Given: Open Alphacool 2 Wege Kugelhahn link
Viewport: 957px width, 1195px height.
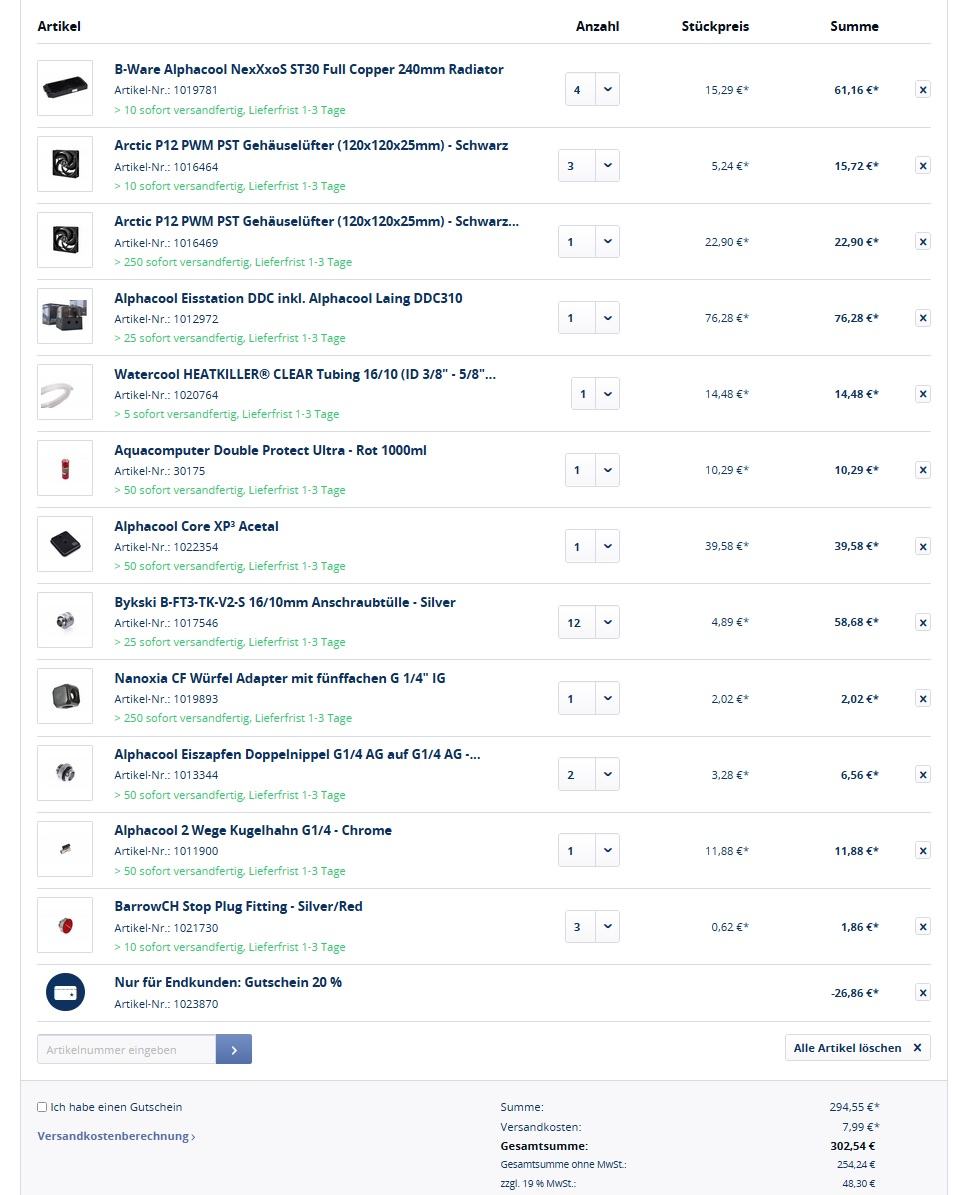Looking at the screenshot, I should (x=253, y=831).
